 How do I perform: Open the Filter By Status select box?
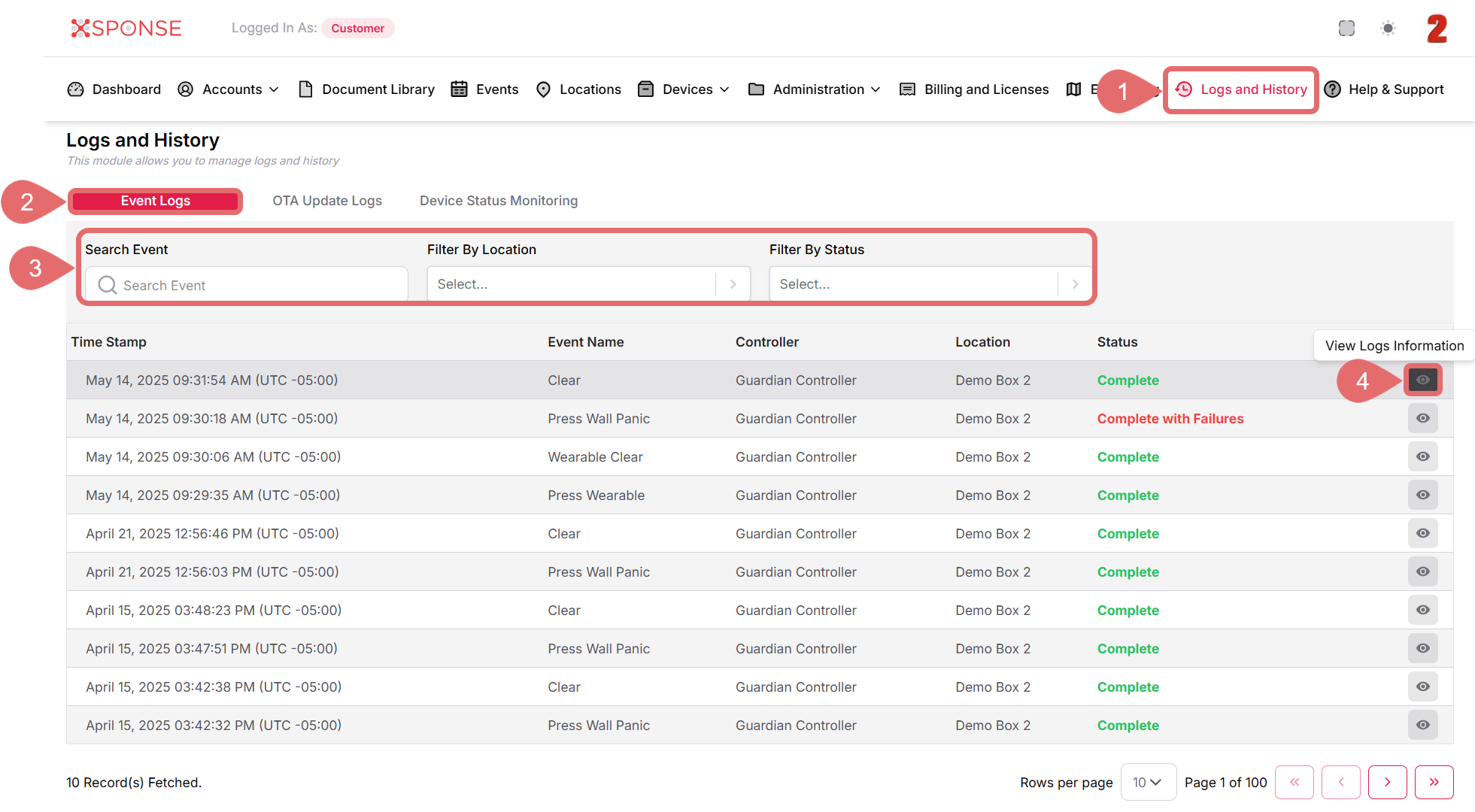click(930, 284)
